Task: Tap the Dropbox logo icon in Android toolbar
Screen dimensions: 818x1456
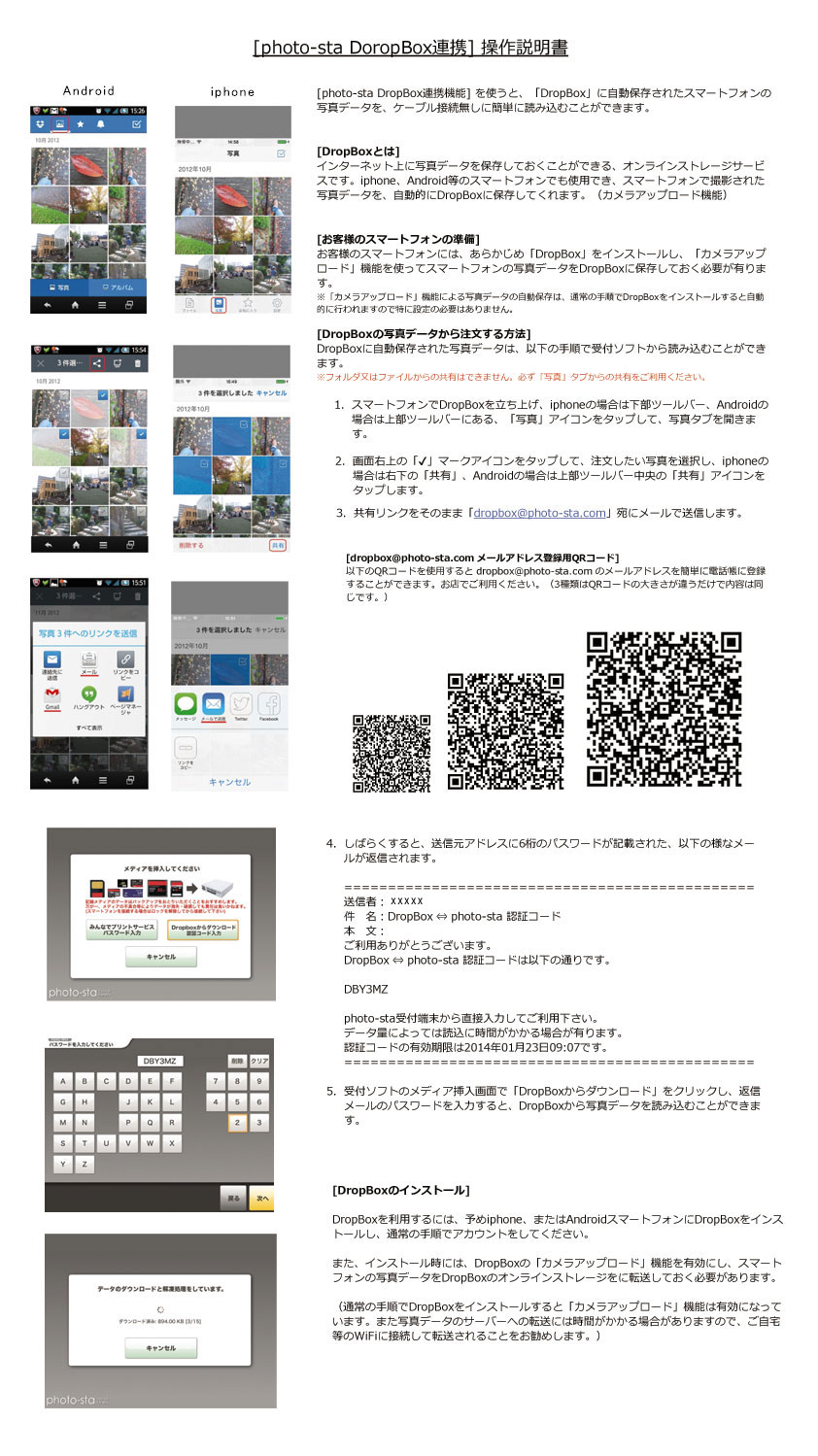Action: tap(40, 124)
